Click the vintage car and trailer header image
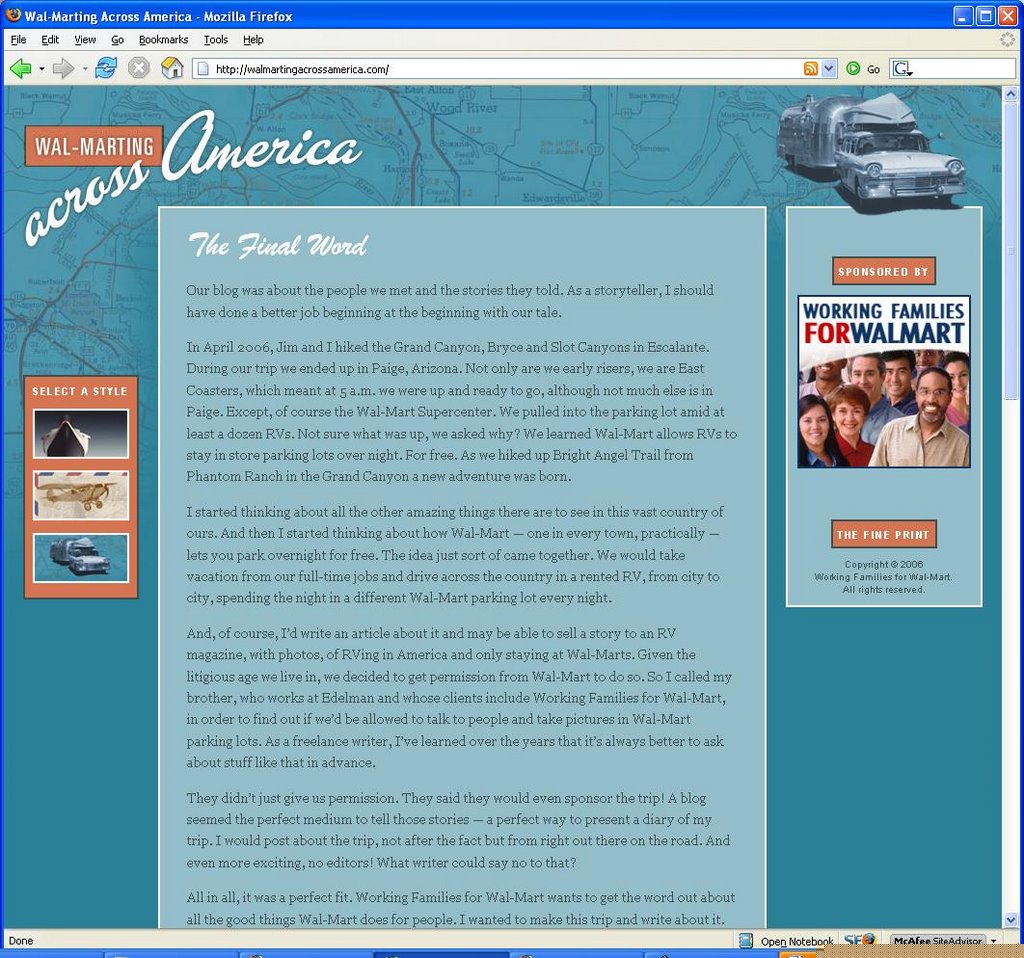Image resolution: width=1024 pixels, height=958 pixels. coord(871,153)
